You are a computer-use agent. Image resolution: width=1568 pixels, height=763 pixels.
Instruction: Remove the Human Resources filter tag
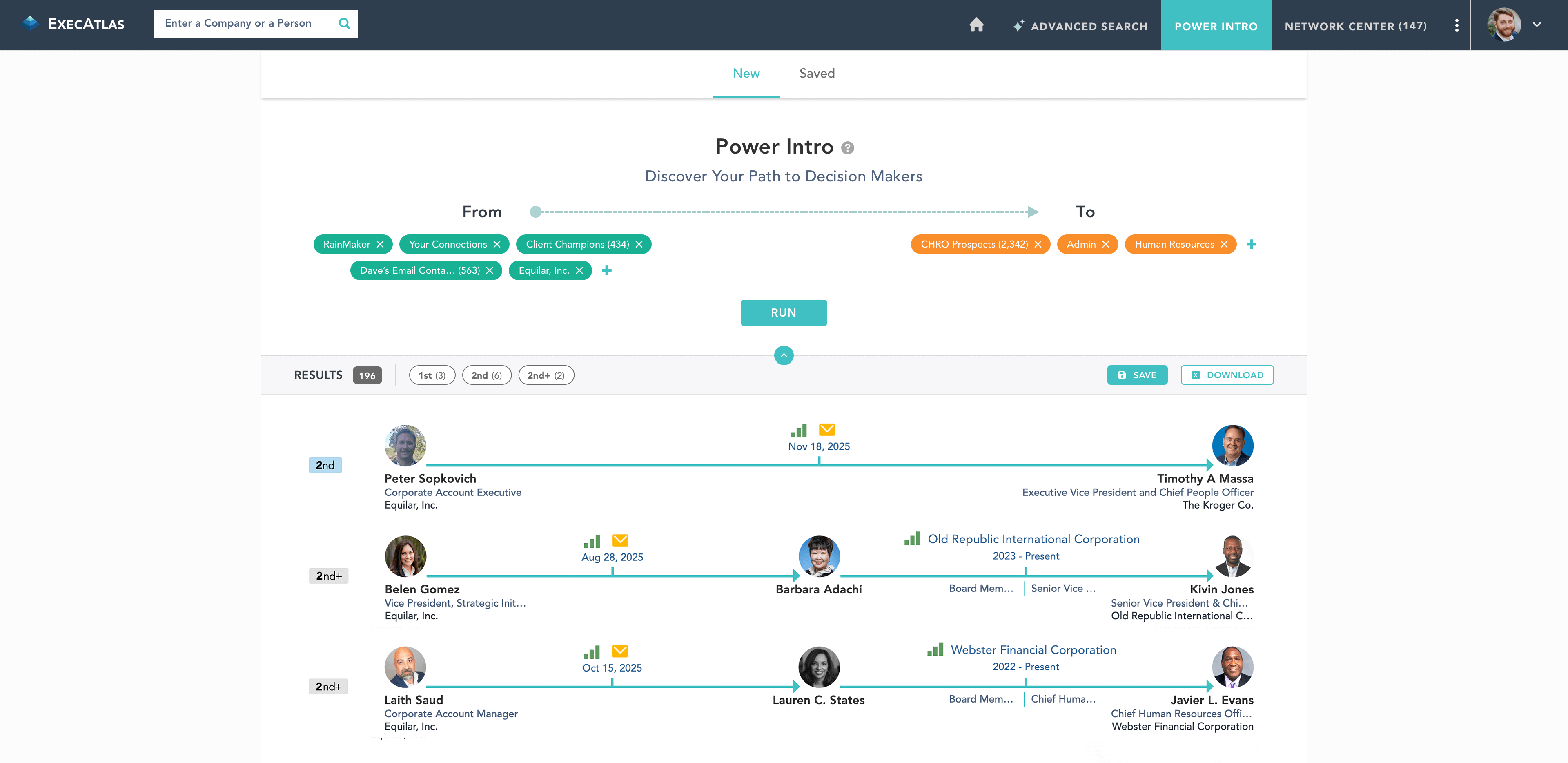point(1224,244)
